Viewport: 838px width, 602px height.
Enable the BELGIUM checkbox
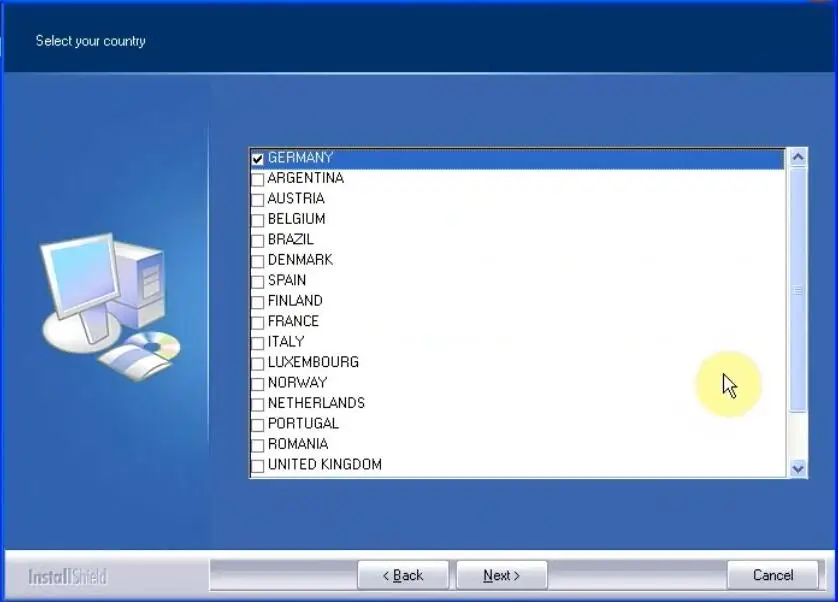click(x=258, y=220)
